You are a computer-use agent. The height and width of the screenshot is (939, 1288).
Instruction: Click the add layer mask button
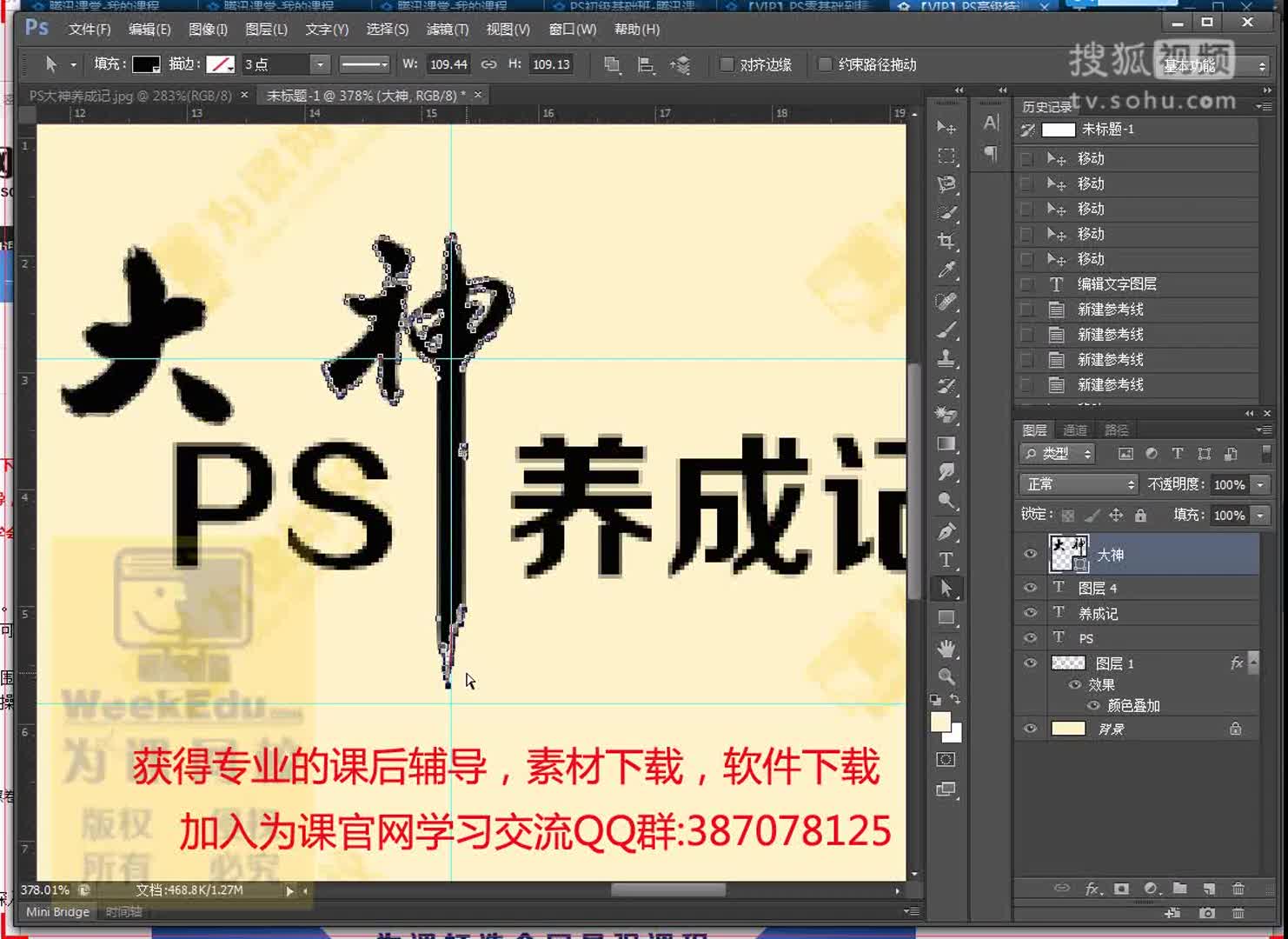(x=1121, y=889)
